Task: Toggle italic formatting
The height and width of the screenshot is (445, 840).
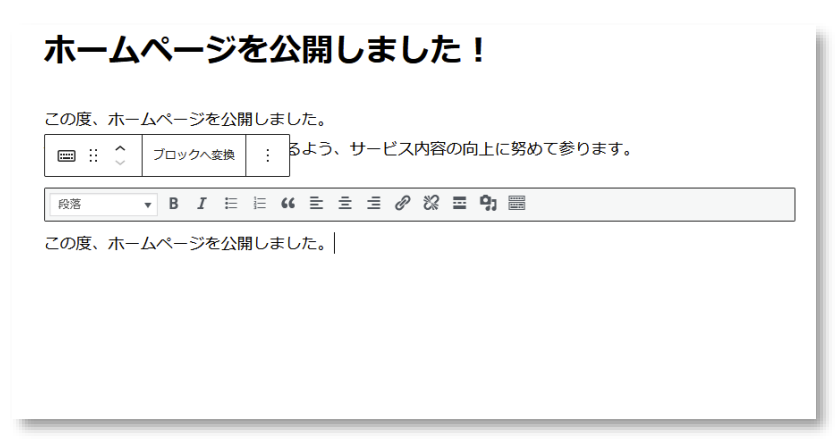Action: tap(201, 204)
